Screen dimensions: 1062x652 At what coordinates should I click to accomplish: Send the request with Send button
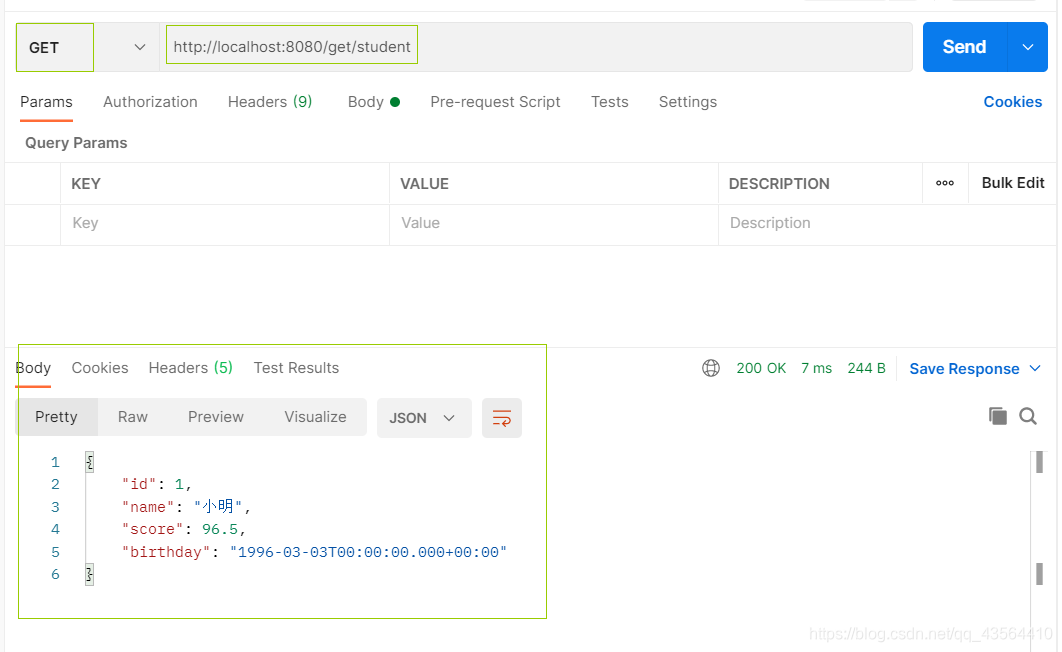pyautogui.click(x=964, y=47)
